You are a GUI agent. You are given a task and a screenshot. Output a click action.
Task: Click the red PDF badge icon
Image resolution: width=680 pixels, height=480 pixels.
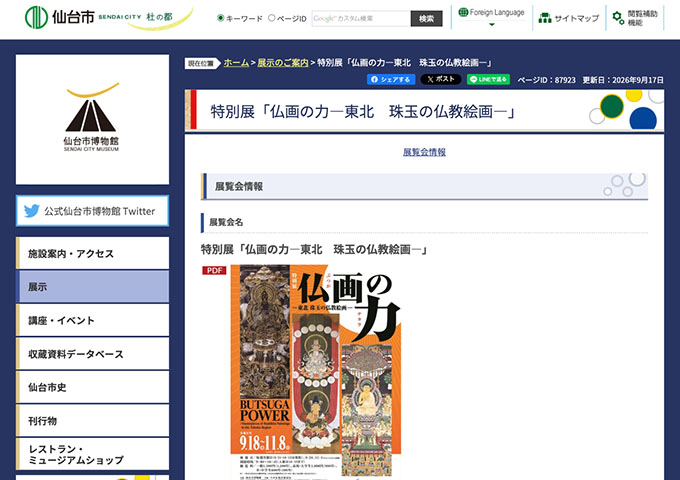(214, 271)
